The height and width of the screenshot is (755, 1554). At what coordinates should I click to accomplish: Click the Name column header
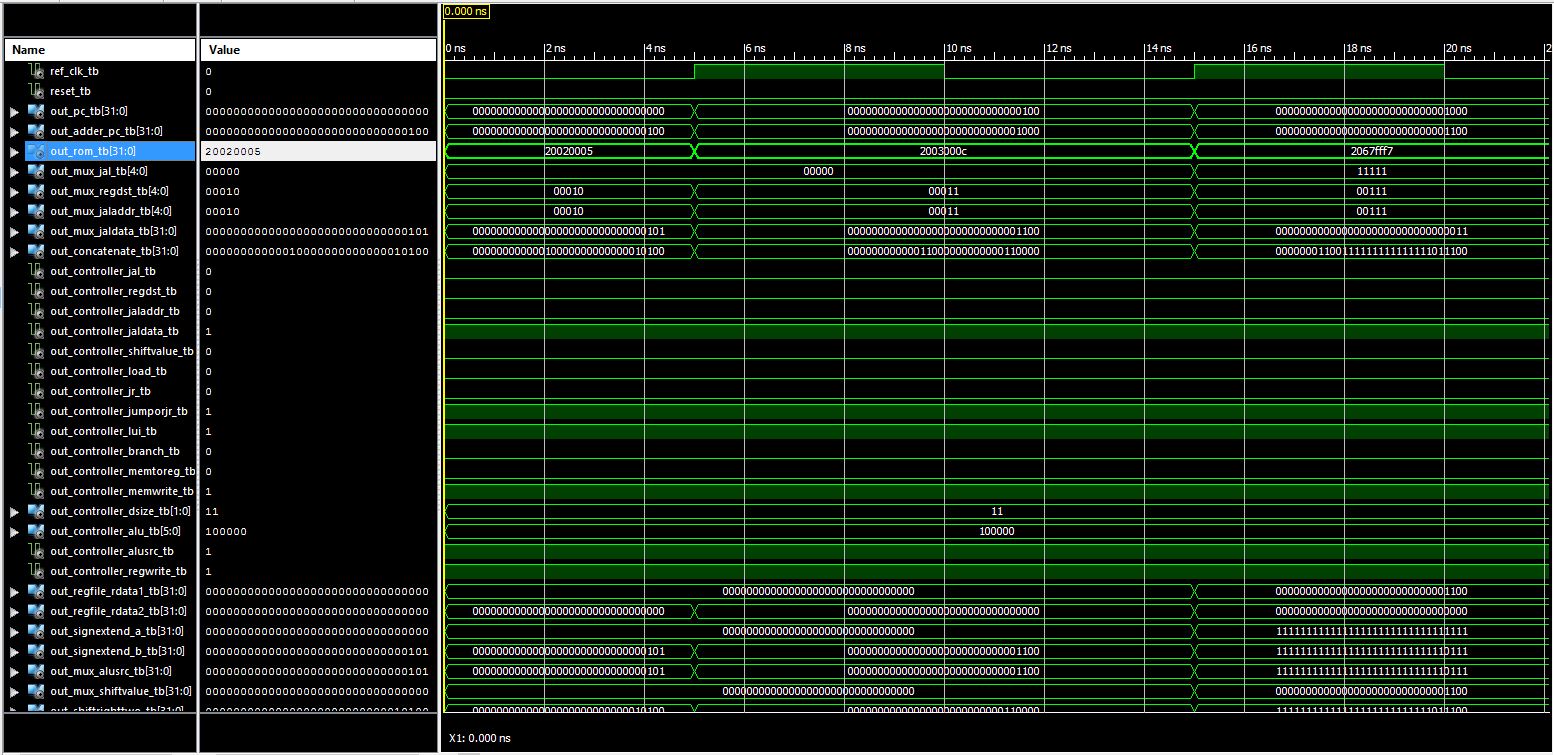point(100,50)
